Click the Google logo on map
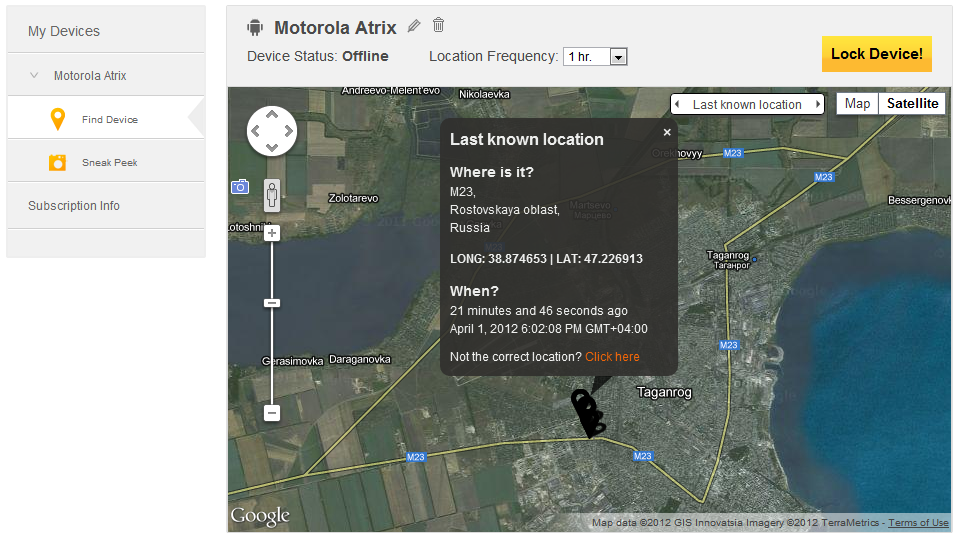The width and height of the screenshot is (956, 537). coord(260,516)
